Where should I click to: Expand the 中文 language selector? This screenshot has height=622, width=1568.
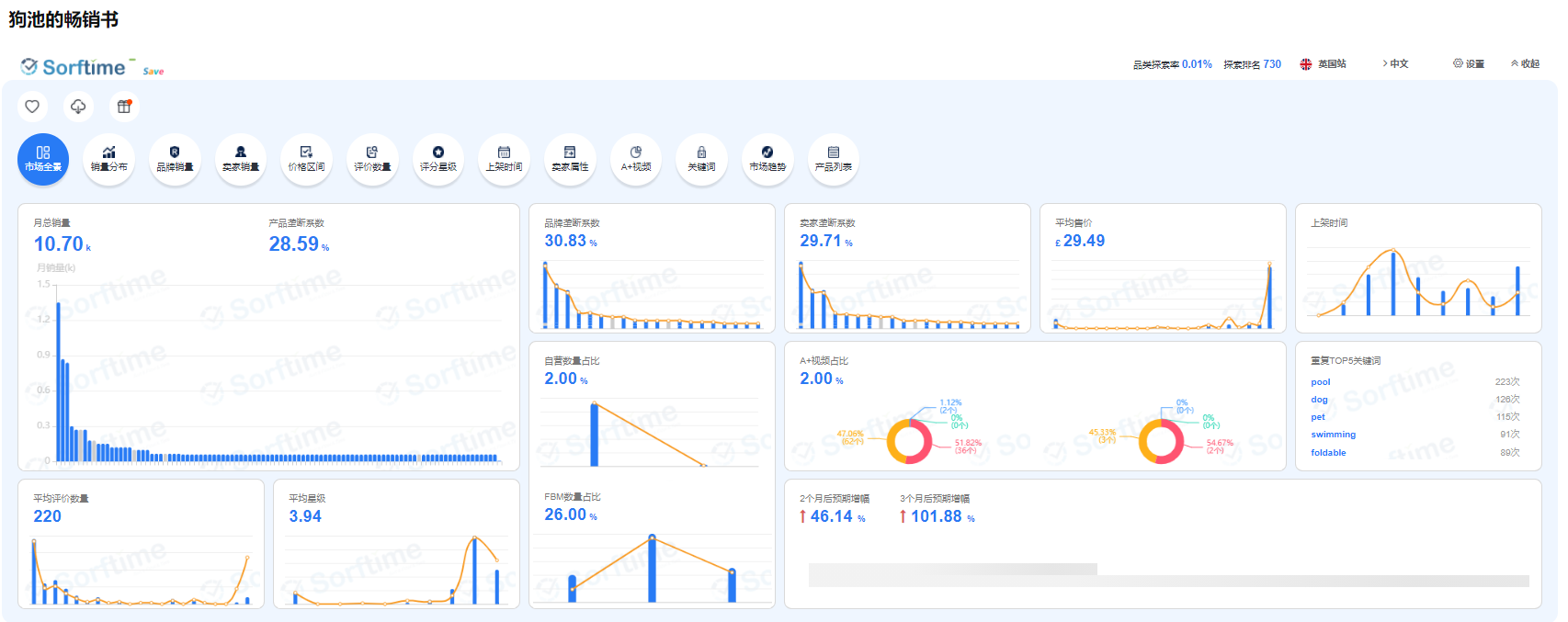(x=1395, y=64)
